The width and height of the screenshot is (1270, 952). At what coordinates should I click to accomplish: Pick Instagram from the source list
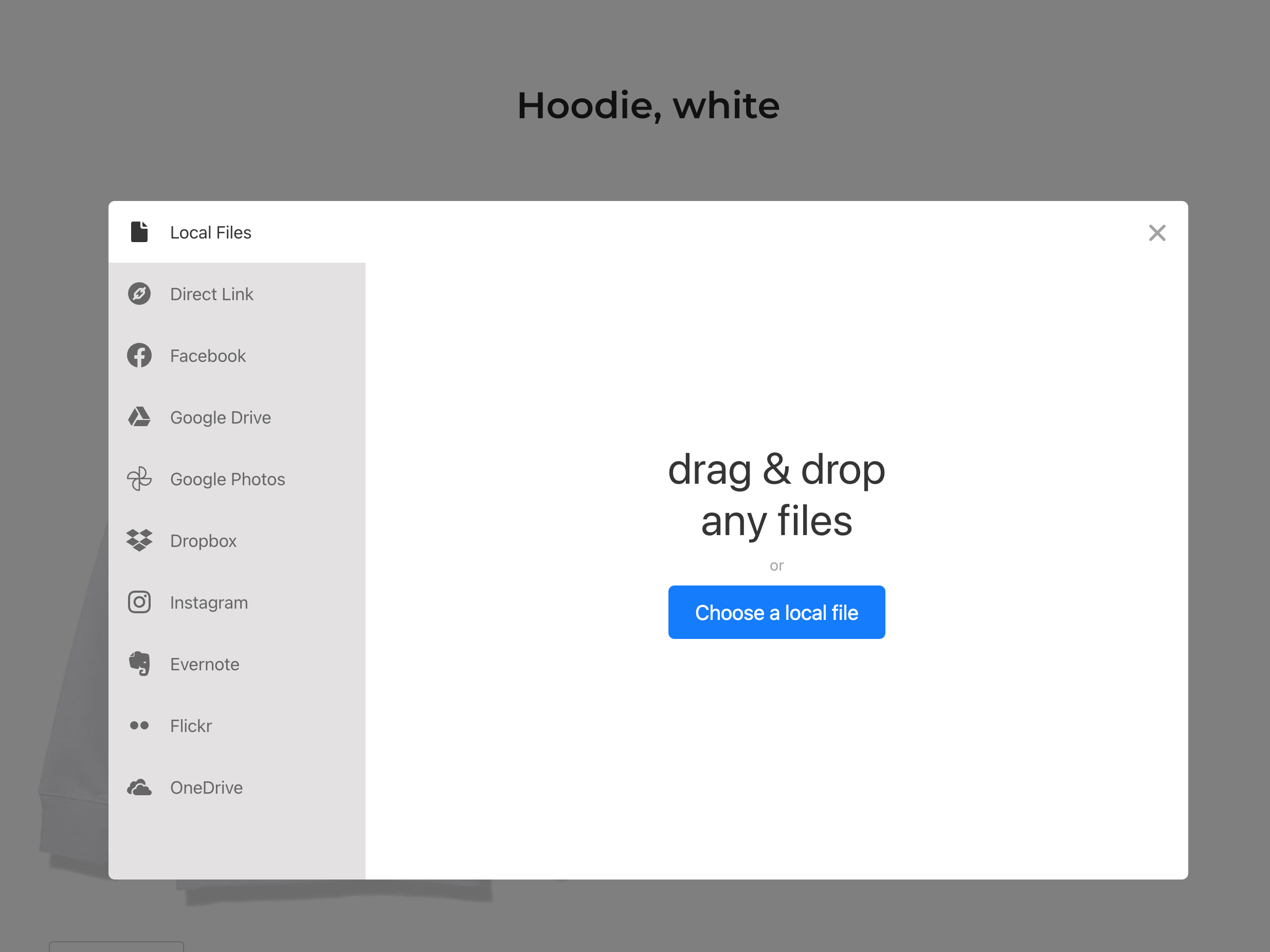(x=209, y=602)
